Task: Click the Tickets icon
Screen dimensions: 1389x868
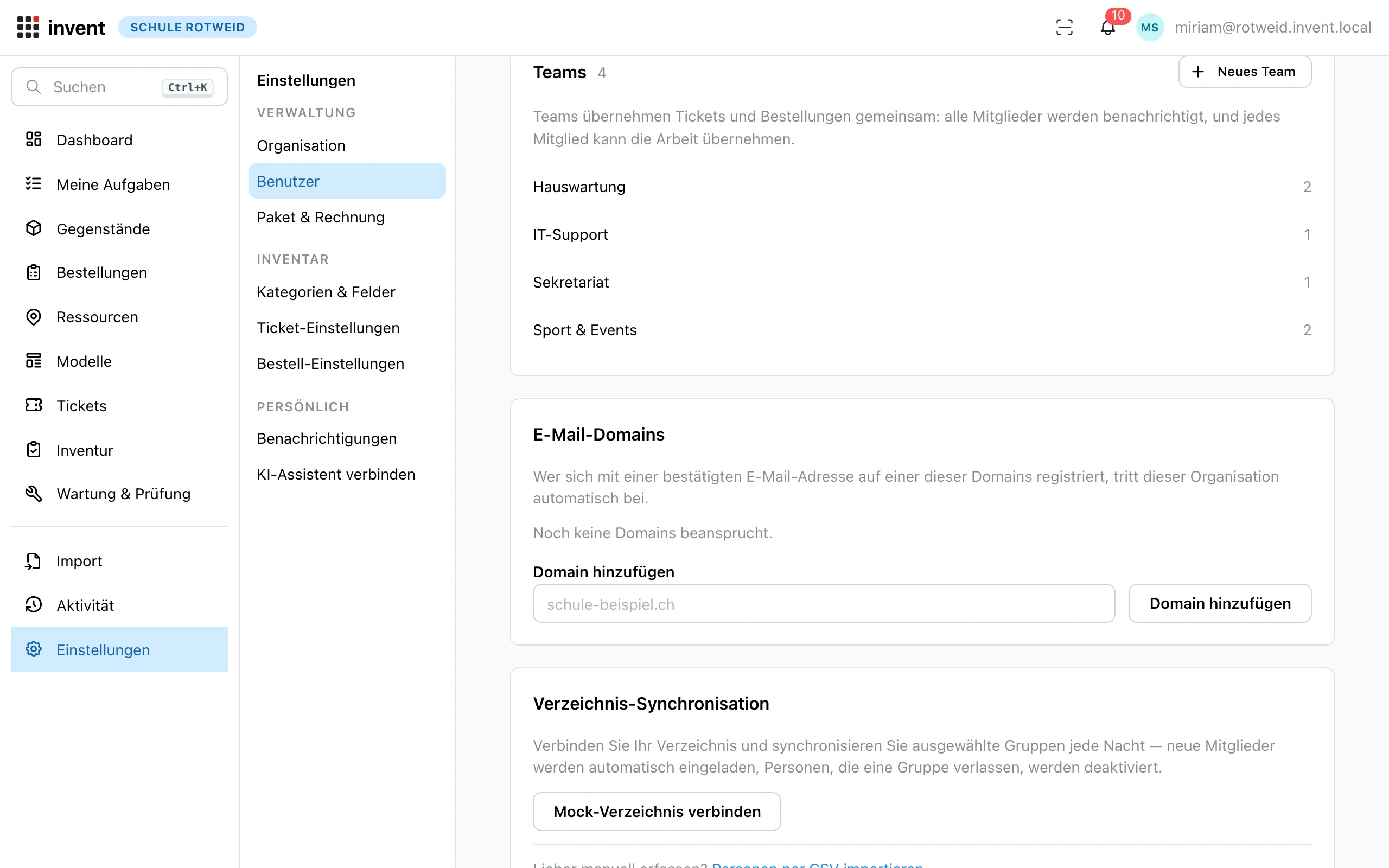Action: coord(33,405)
